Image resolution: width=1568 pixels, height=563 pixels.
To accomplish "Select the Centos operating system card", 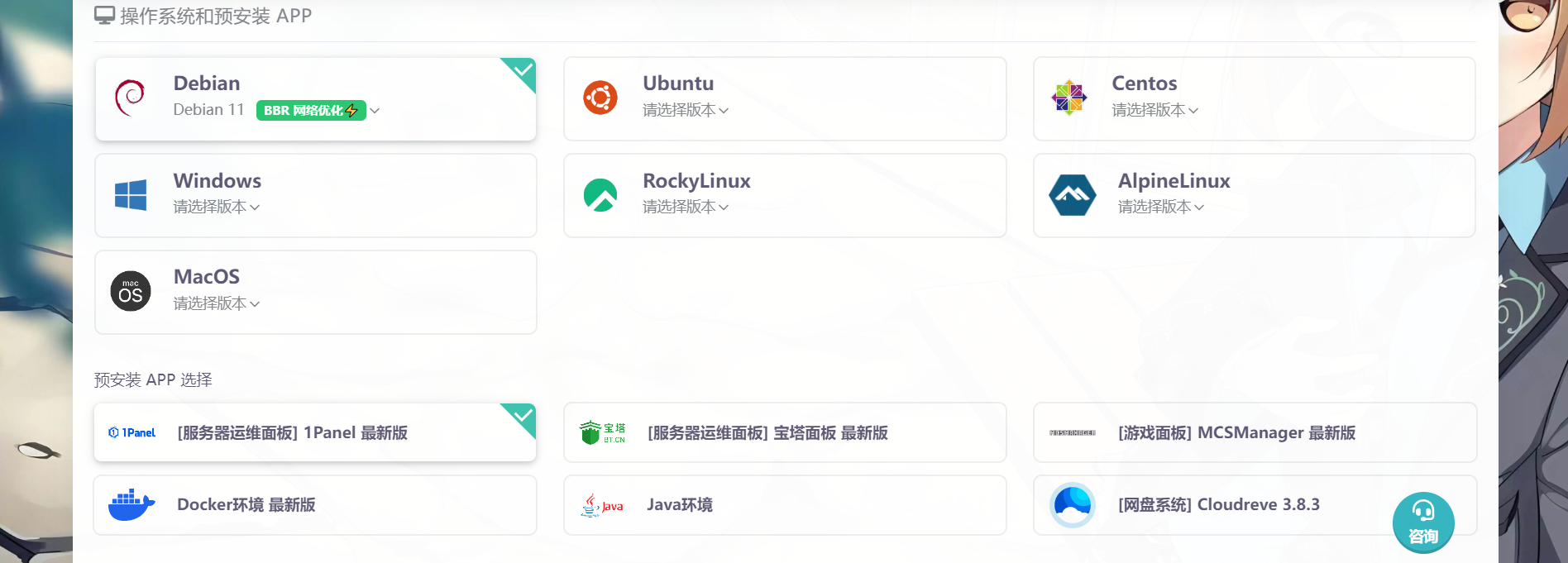I will (1255, 98).
